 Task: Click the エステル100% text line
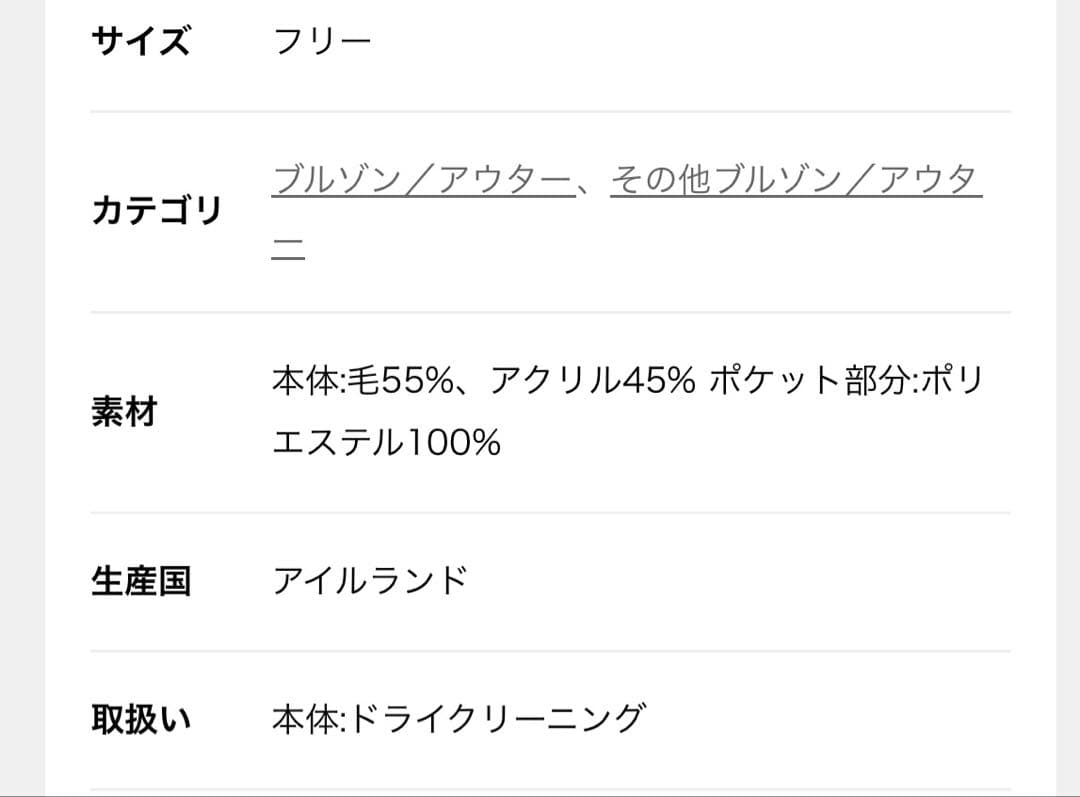pyautogui.click(x=386, y=442)
